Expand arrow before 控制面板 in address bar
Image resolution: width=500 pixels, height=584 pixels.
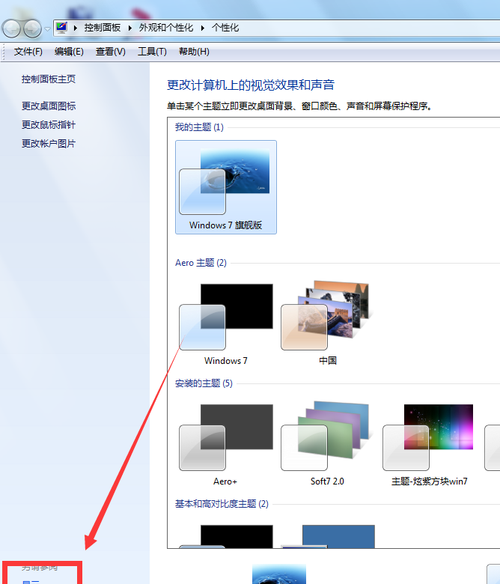tap(76, 28)
